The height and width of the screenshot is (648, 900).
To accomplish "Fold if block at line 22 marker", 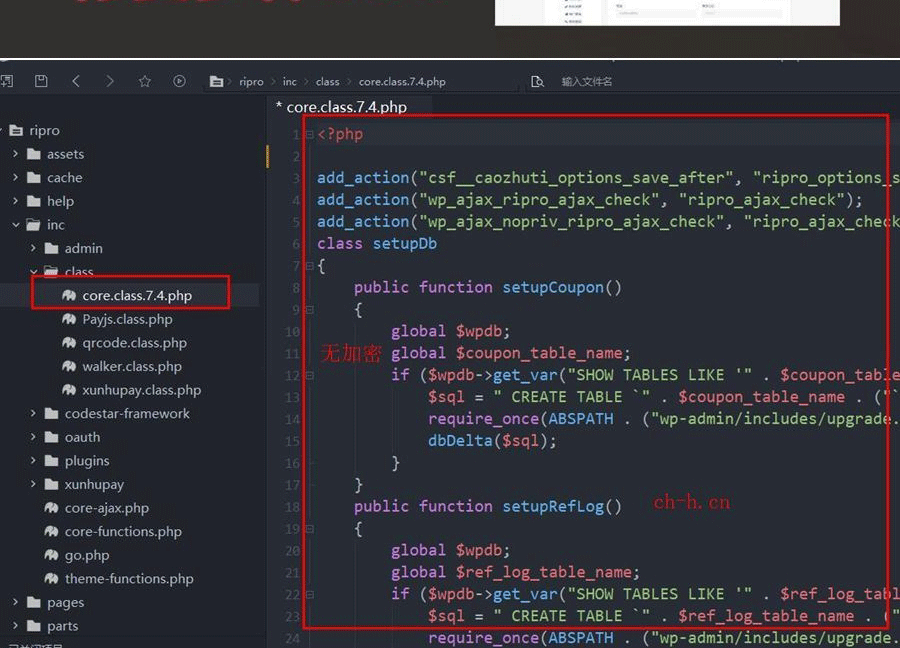I will pyautogui.click(x=309, y=595).
